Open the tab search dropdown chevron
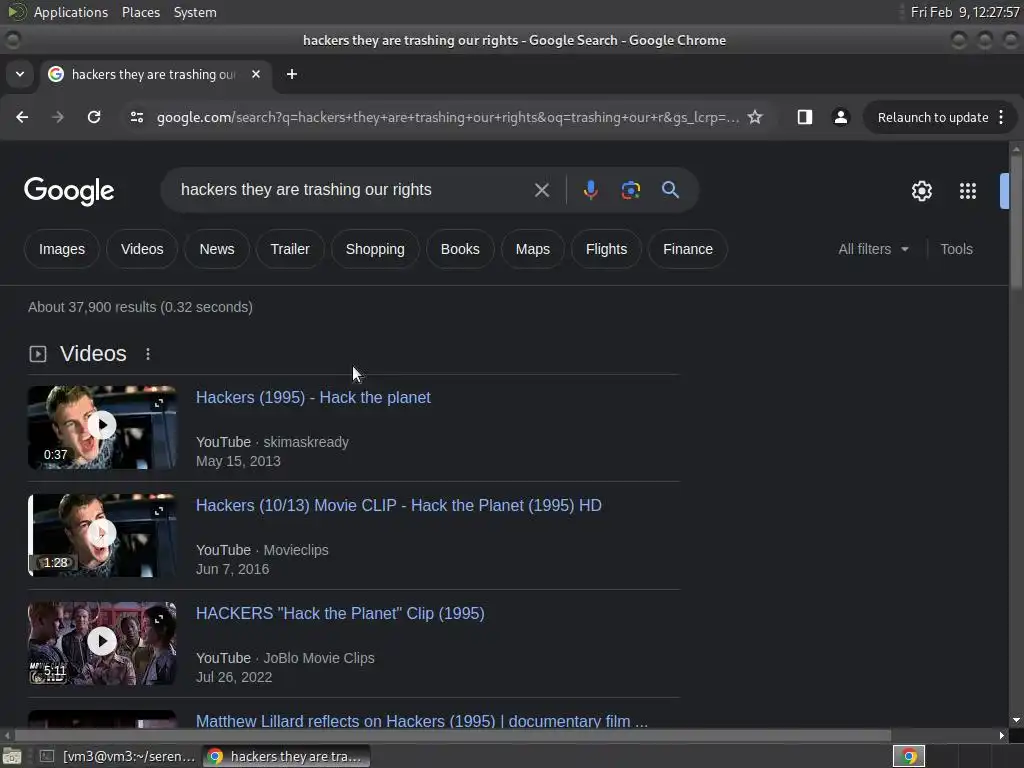The width and height of the screenshot is (1024, 768). [20, 74]
